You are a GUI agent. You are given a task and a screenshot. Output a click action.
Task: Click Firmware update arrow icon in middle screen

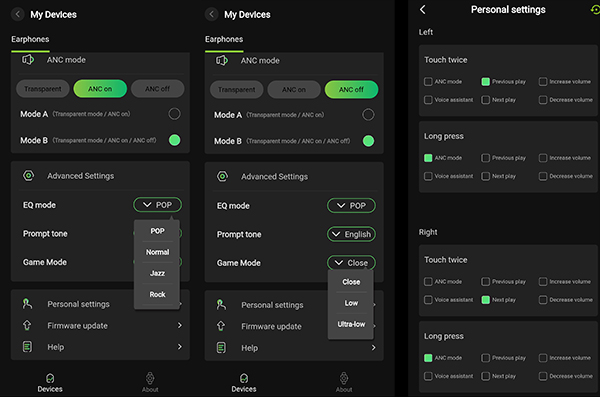click(x=221, y=326)
